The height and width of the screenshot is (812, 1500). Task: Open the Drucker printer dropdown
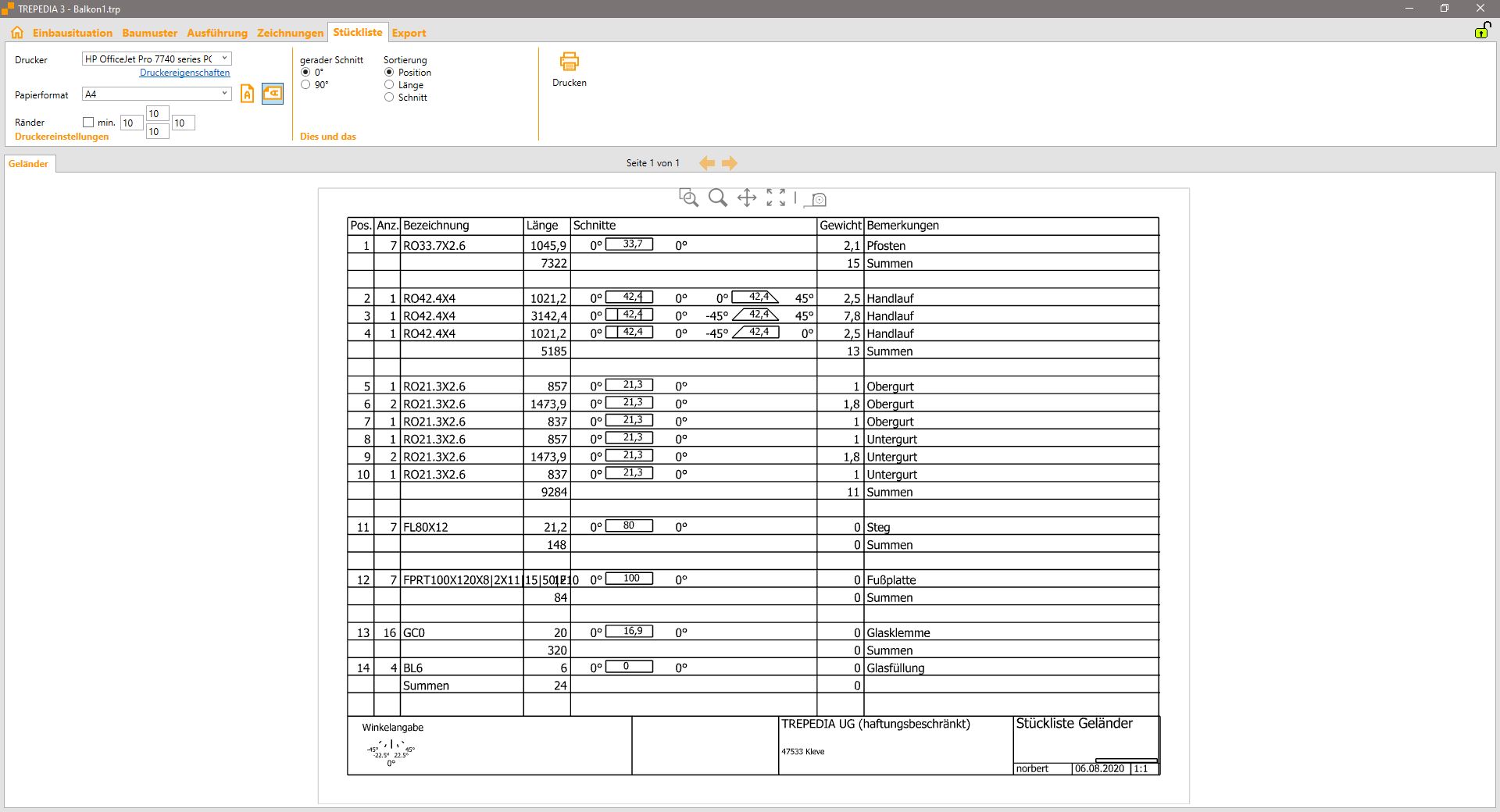(x=224, y=59)
